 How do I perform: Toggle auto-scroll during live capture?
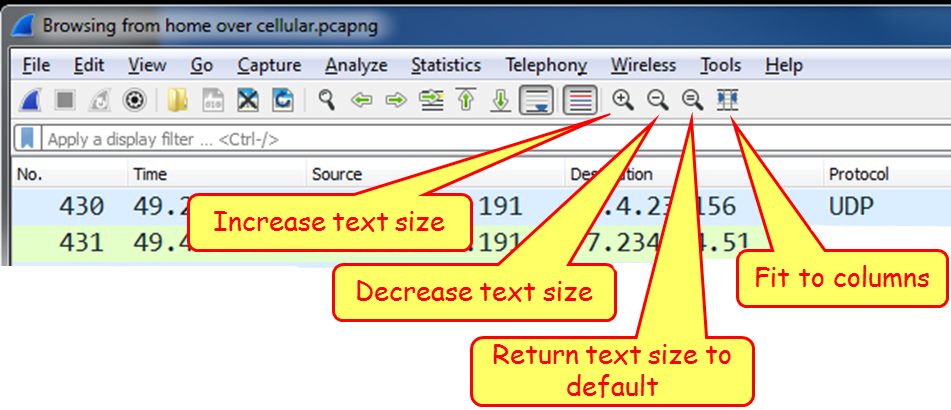click(x=536, y=100)
